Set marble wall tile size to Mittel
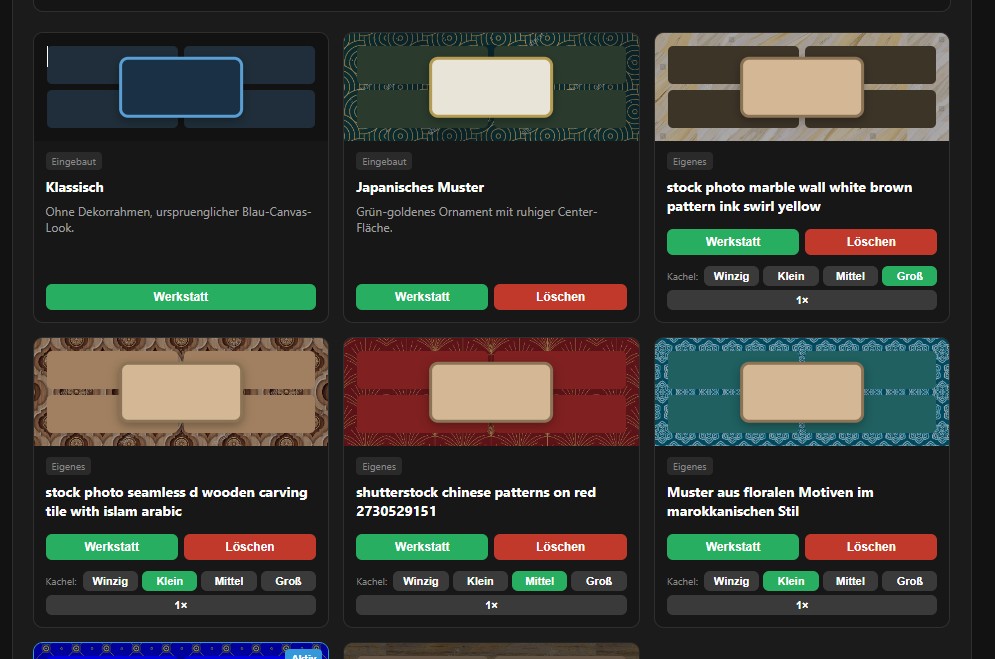Screen dimensions: 995x659 (x=850, y=277)
